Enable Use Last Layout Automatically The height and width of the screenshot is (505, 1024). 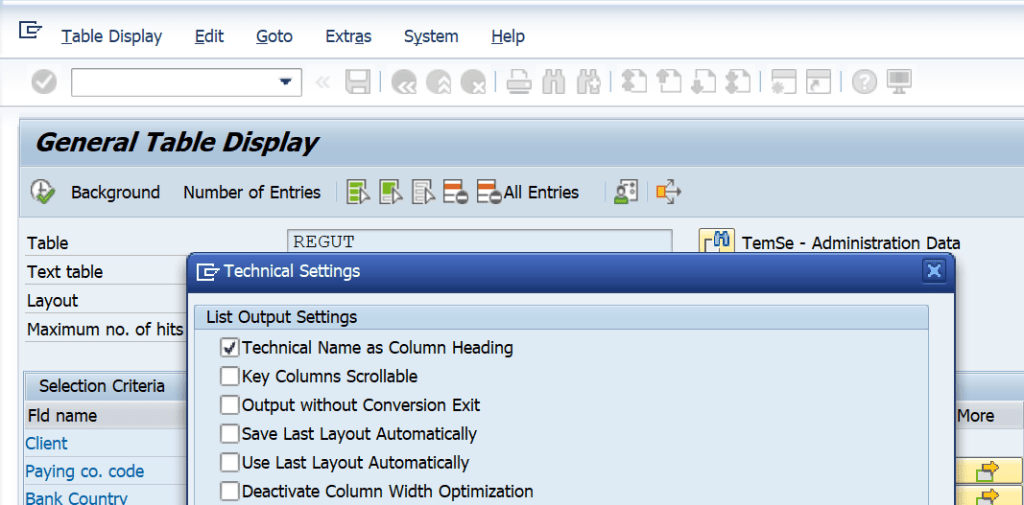pos(229,463)
